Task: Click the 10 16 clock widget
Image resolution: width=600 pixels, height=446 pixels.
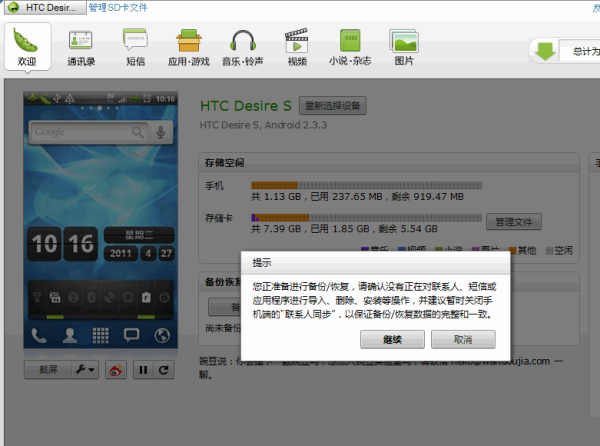Action: point(62,244)
